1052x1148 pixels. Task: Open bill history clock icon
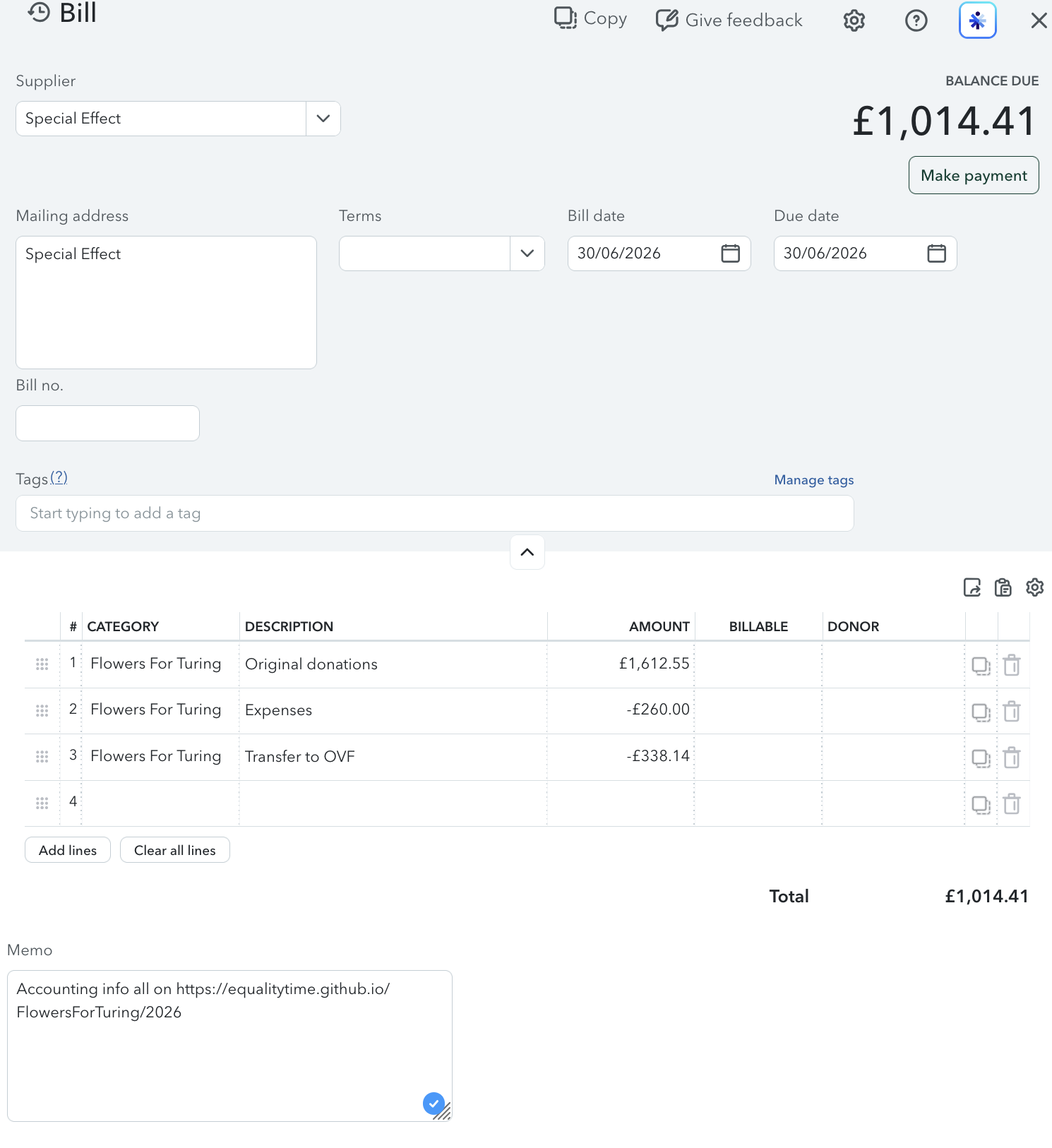click(x=39, y=13)
